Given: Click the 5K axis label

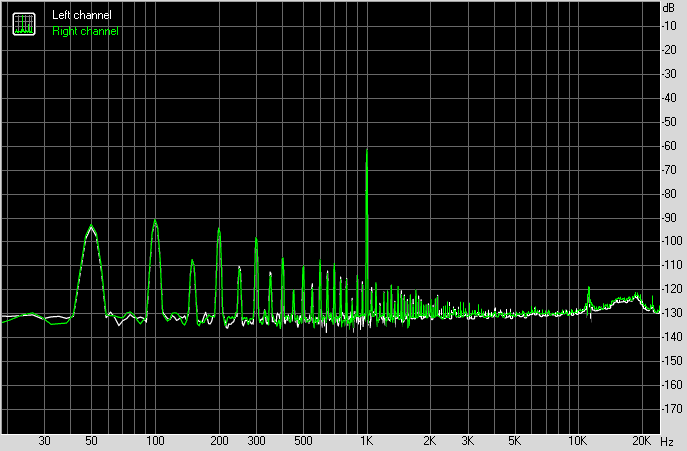Looking at the screenshot, I should point(514,440).
